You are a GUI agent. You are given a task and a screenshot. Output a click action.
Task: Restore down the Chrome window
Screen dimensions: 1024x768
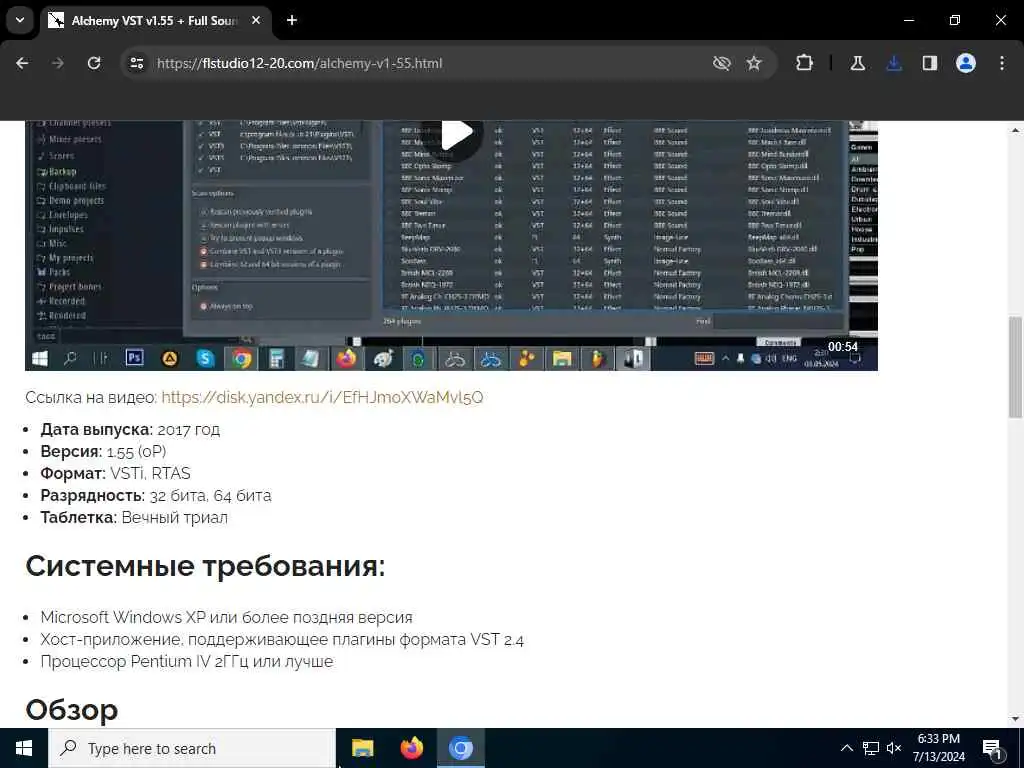(x=955, y=20)
